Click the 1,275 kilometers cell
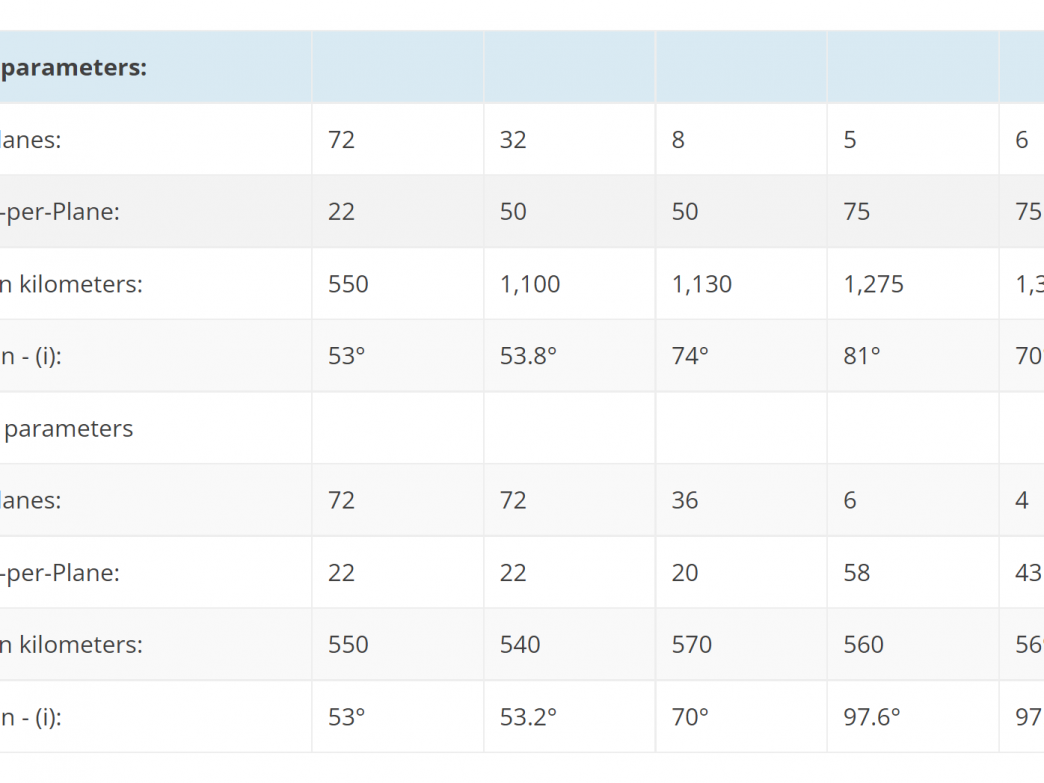 coord(913,284)
